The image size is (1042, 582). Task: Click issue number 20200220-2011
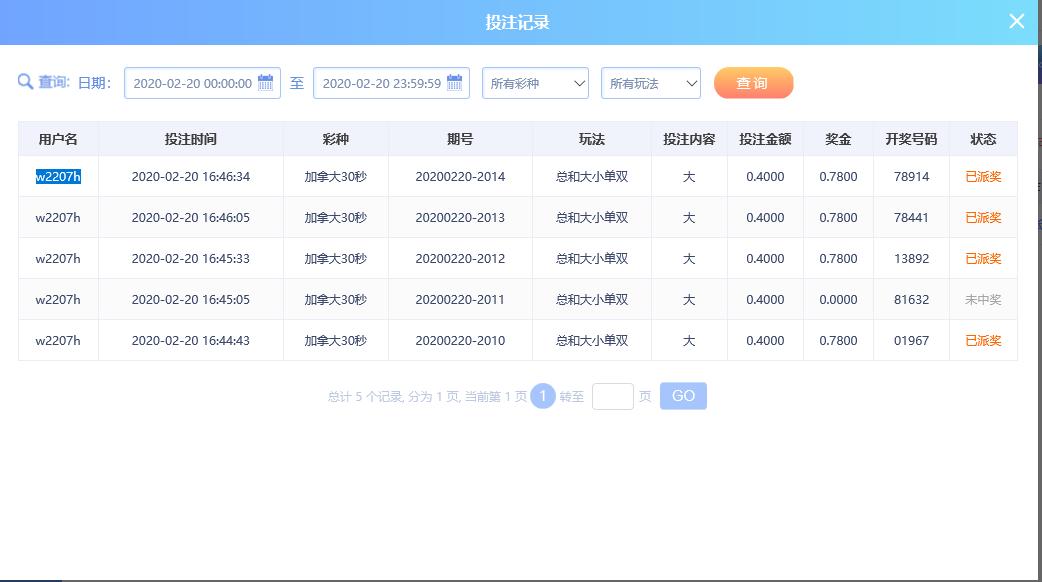tap(460, 300)
